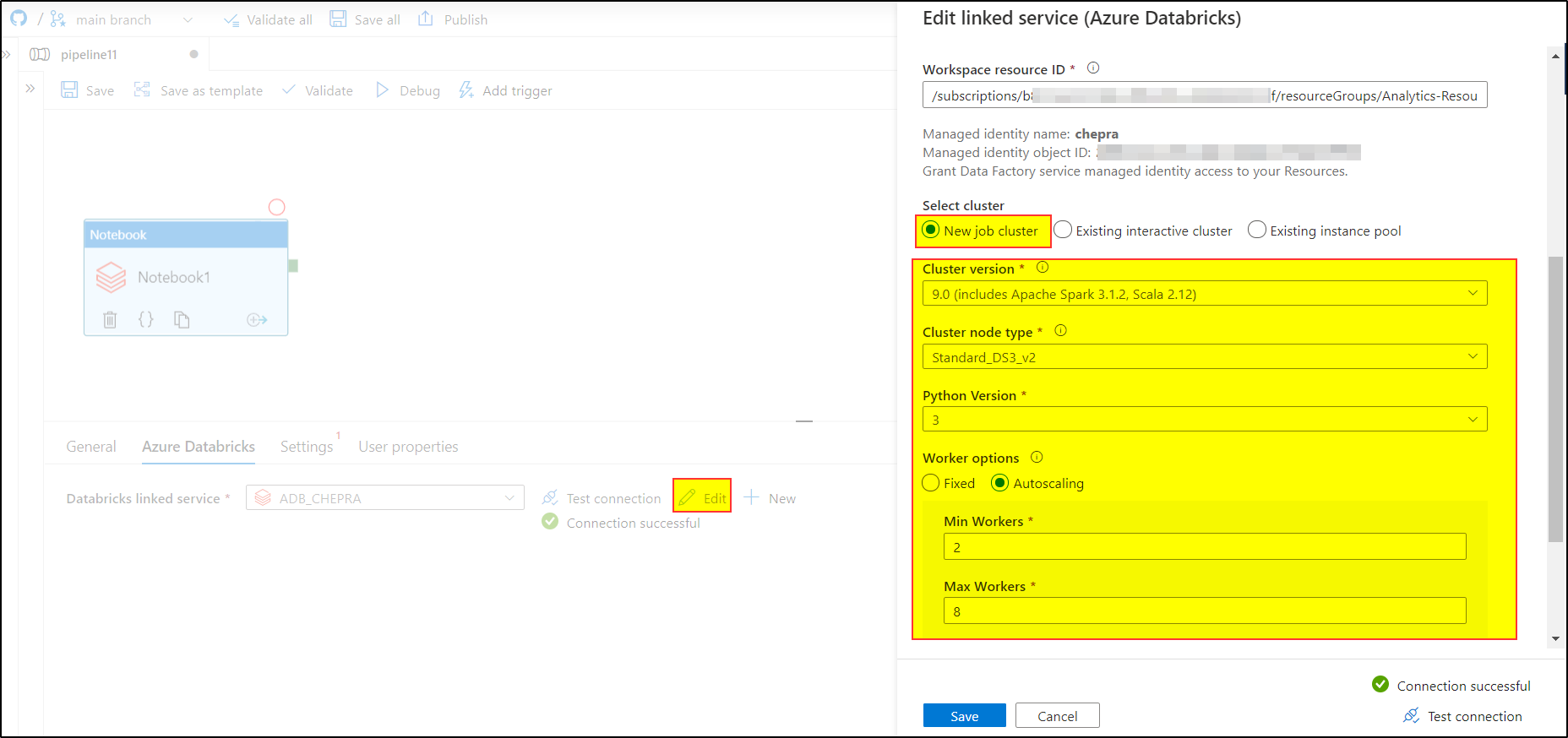Select the pipeline11 tab
The height and width of the screenshot is (738, 1568).
[89, 54]
